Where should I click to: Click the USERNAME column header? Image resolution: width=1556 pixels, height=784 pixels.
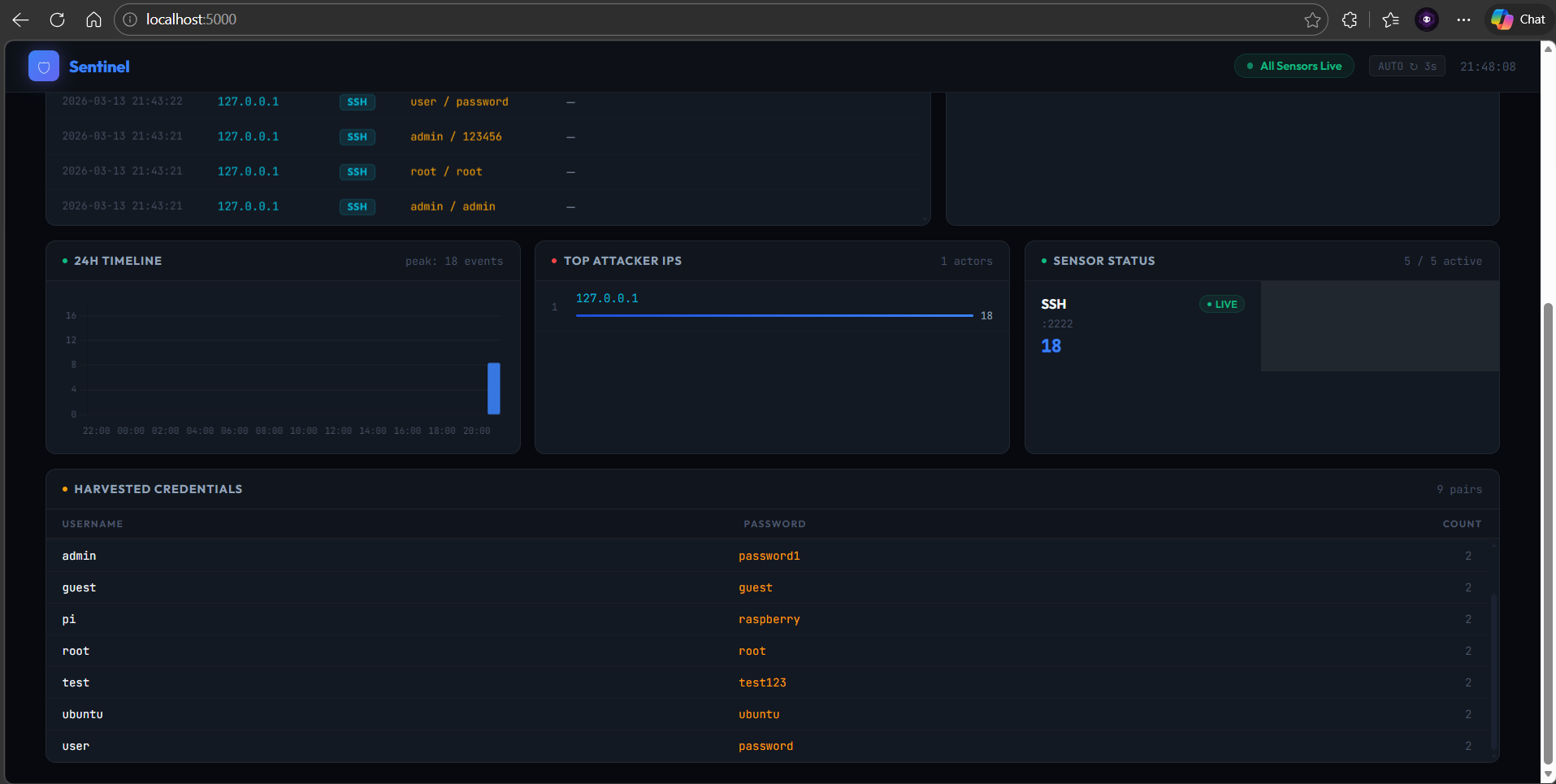93,524
